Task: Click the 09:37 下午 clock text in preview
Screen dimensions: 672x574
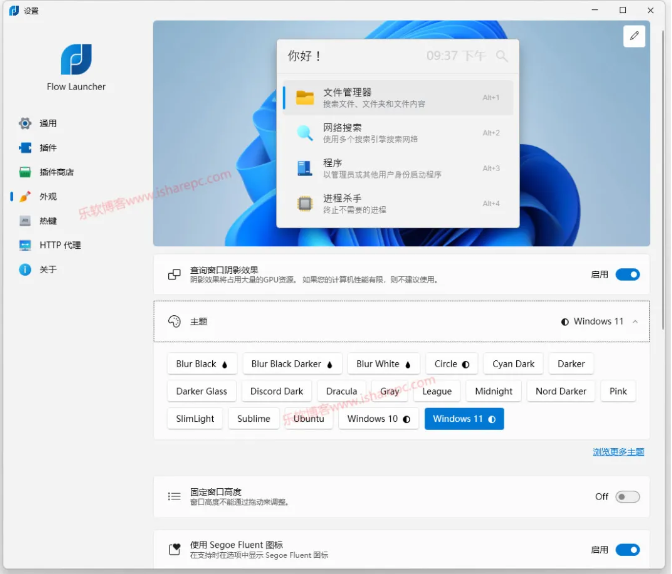Action: point(456,56)
